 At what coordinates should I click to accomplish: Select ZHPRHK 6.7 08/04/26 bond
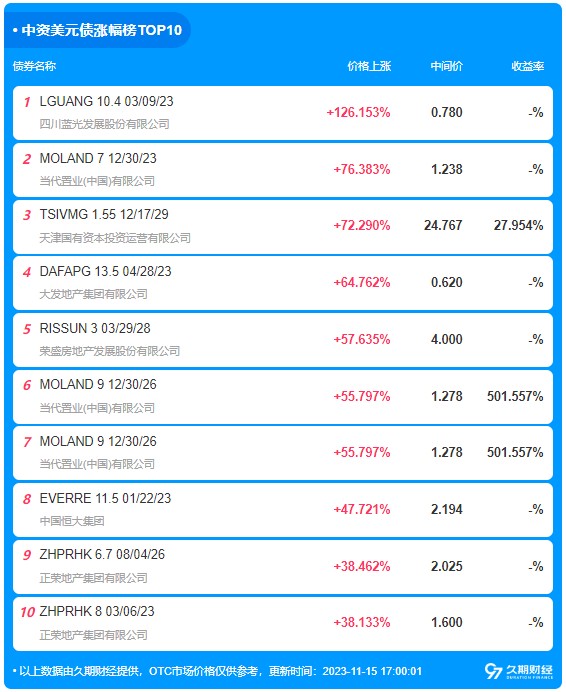click(102, 554)
